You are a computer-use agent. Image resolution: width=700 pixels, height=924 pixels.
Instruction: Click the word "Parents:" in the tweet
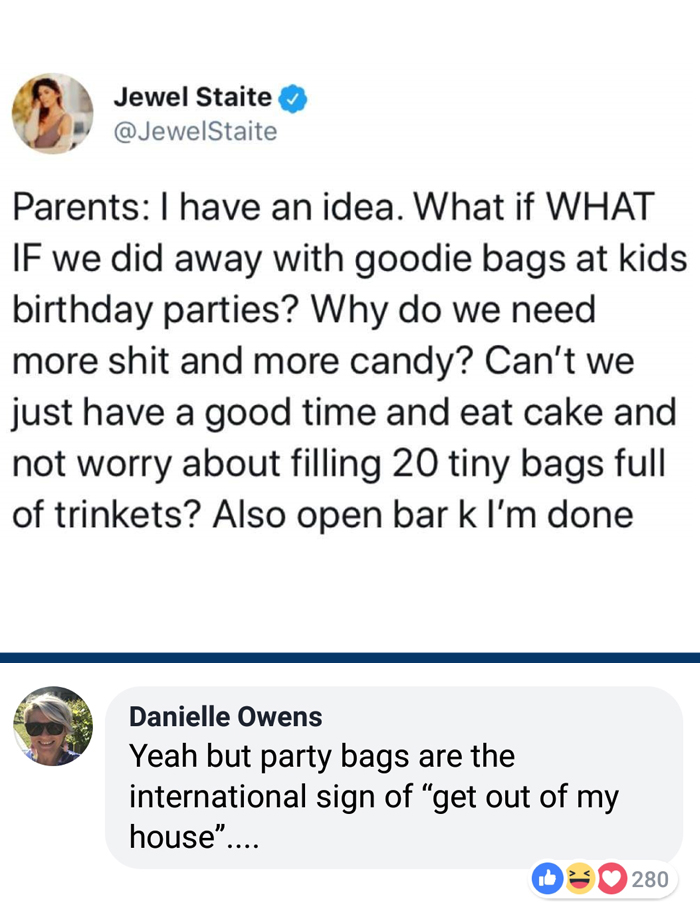(78, 206)
